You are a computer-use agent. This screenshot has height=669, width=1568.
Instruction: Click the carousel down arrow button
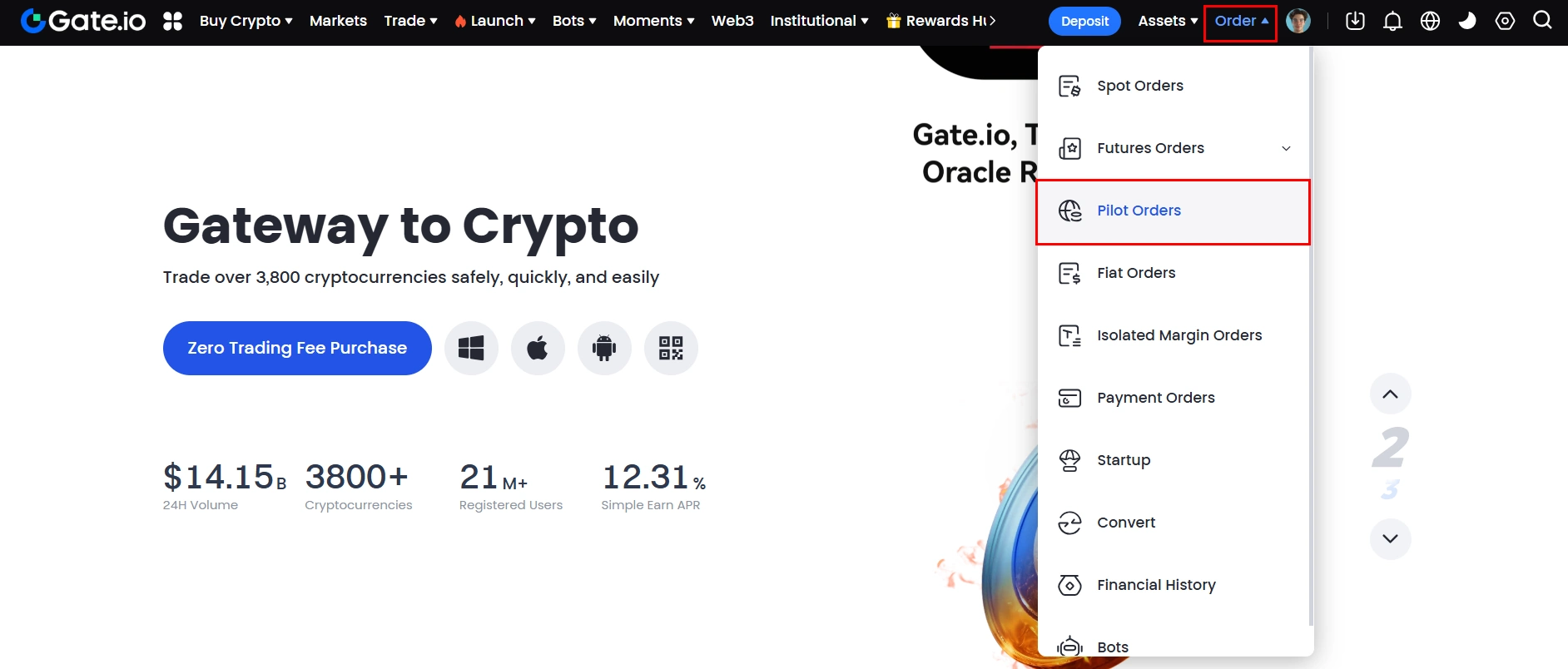pos(1390,538)
